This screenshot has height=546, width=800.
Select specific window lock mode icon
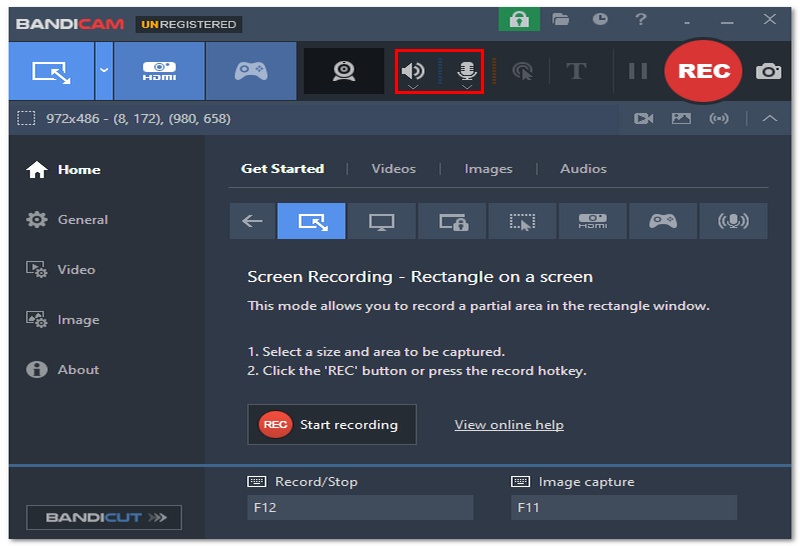452,221
